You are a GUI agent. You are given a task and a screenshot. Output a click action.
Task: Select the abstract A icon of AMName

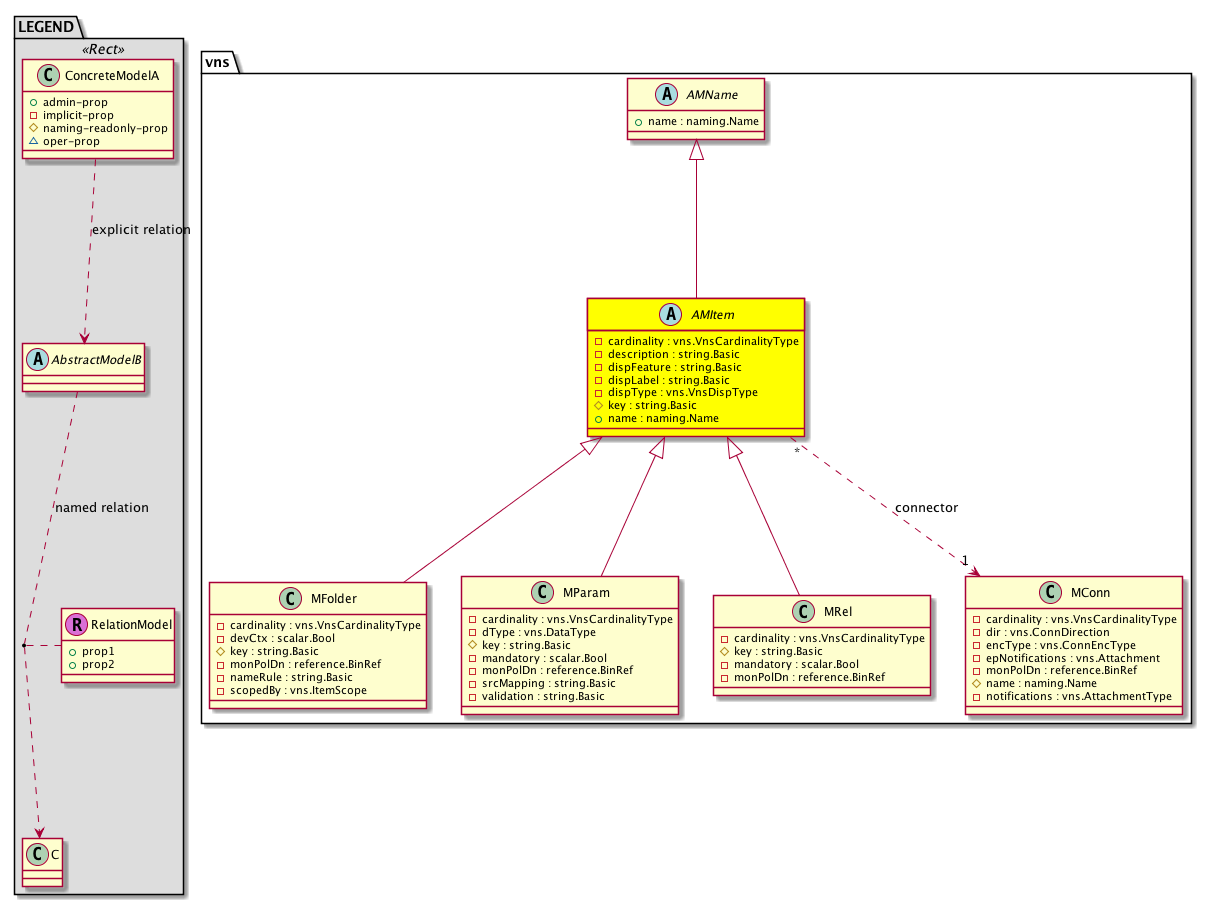click(668, 94)
